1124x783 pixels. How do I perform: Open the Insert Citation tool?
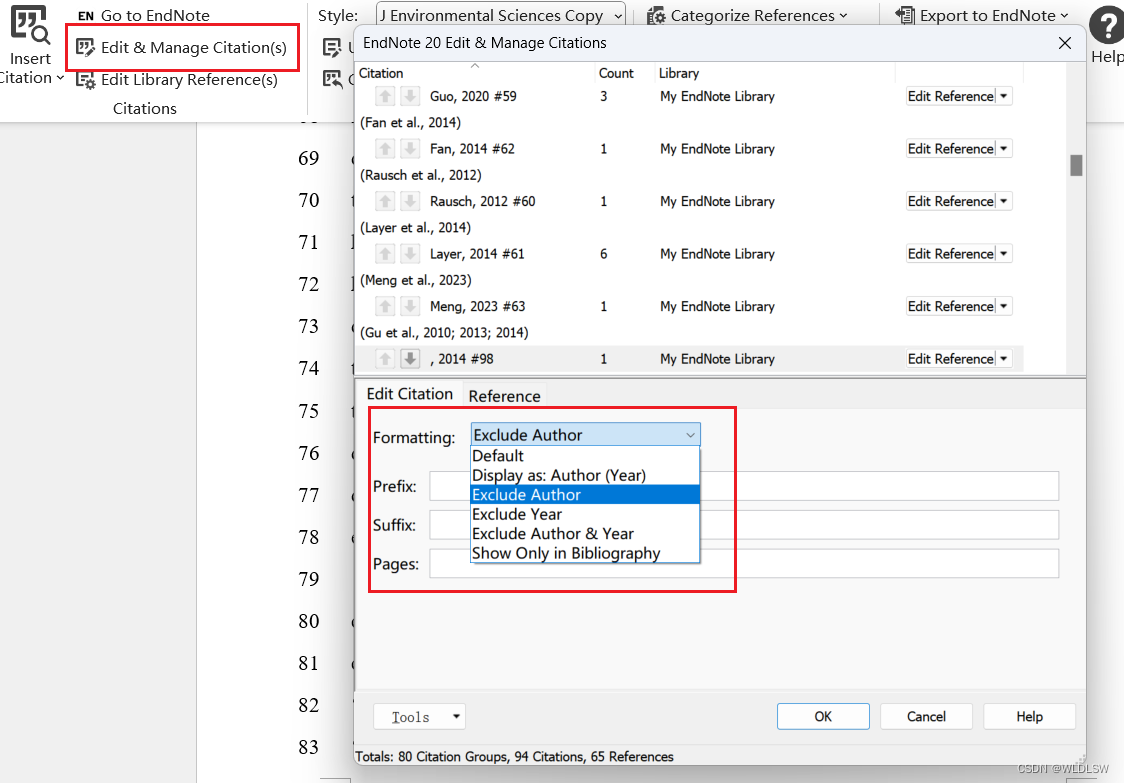[29, 44]
